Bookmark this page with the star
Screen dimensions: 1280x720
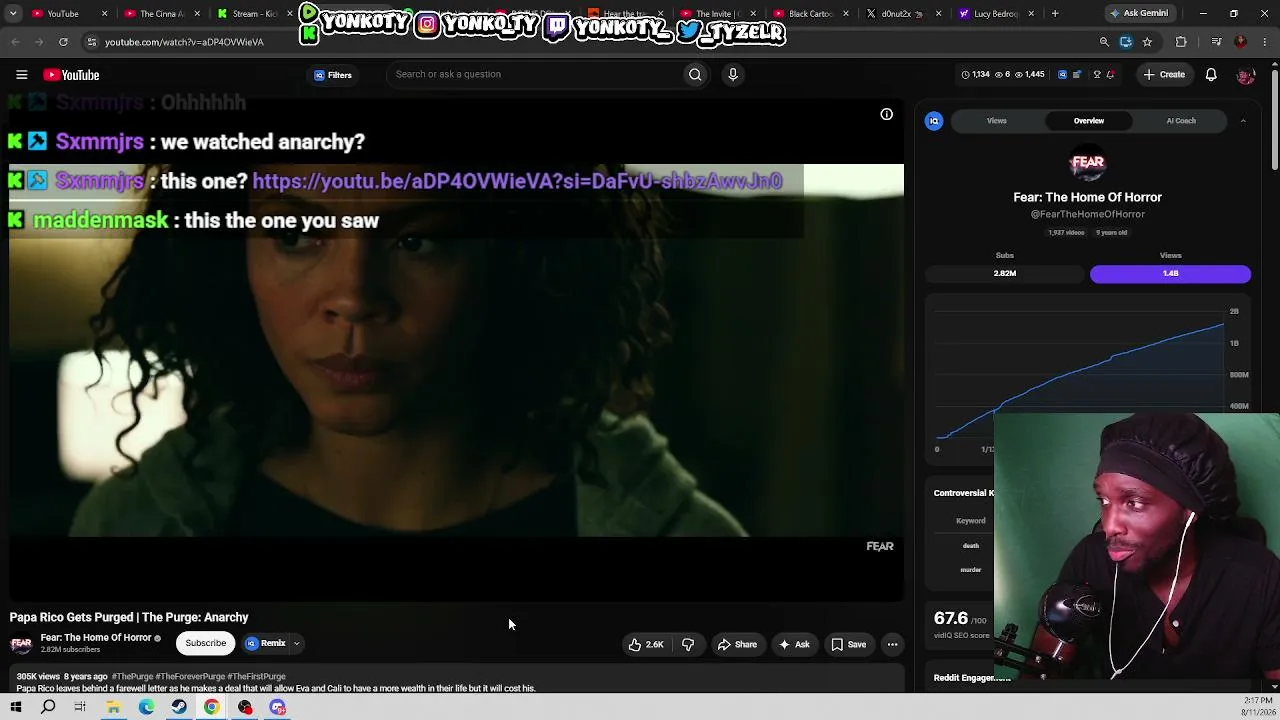pyautogui.click(x=1147, y=42)
